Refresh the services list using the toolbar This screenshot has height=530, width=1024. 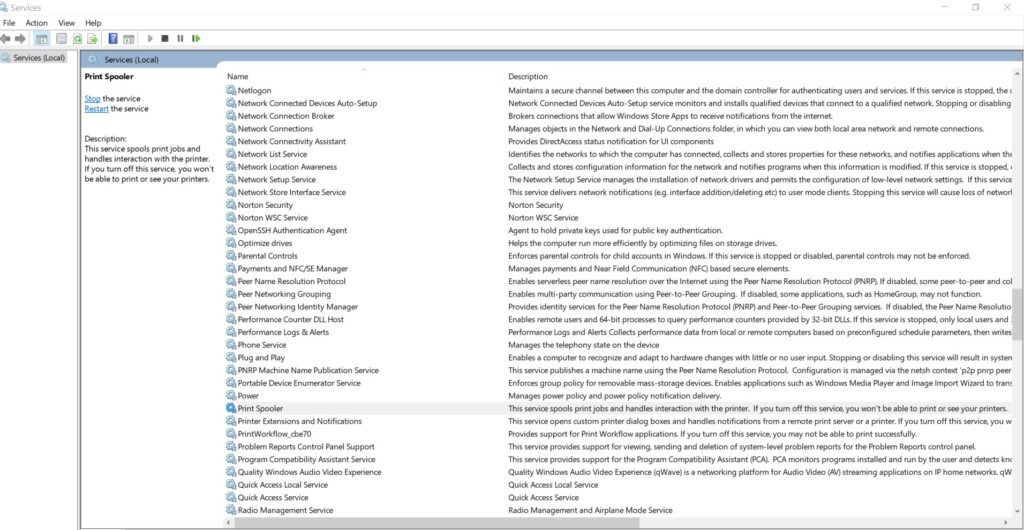[x=77, y=39]
